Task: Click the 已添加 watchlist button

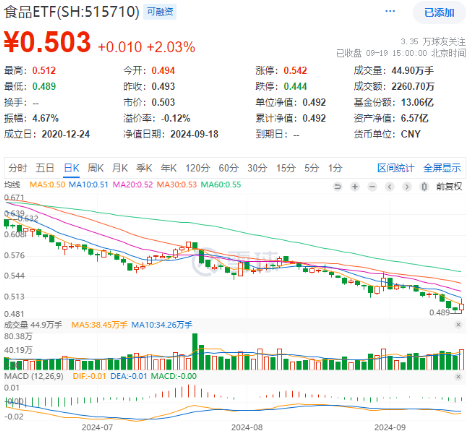Action: coord(439,13)
